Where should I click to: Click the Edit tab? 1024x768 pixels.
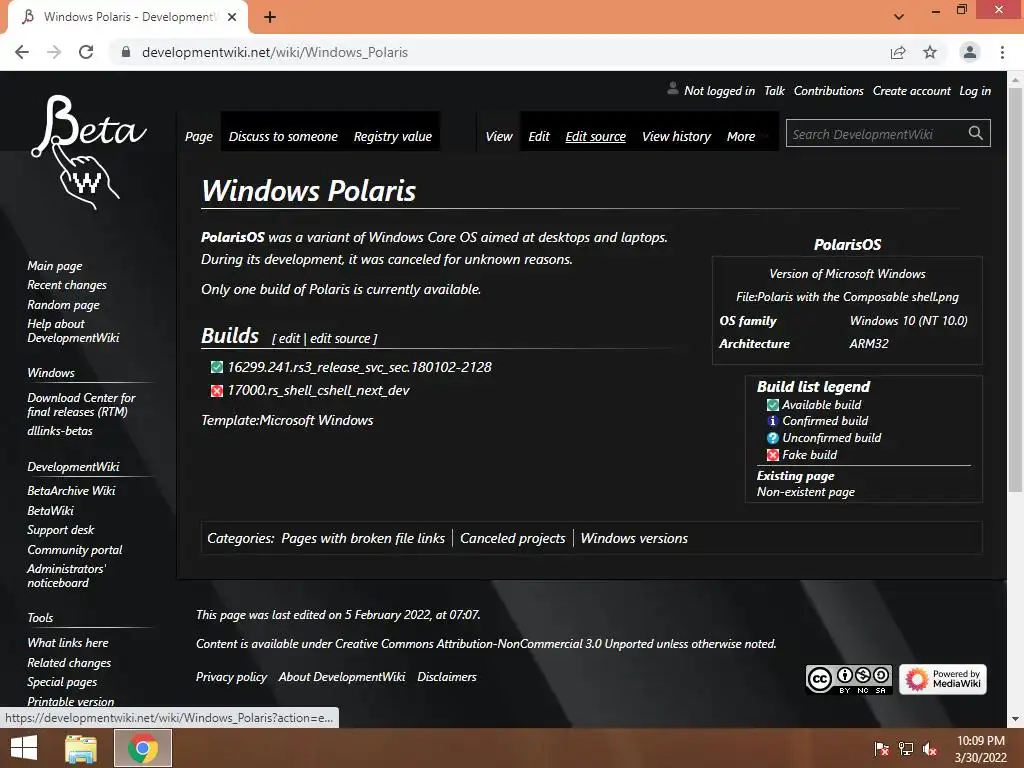[539, 136]
